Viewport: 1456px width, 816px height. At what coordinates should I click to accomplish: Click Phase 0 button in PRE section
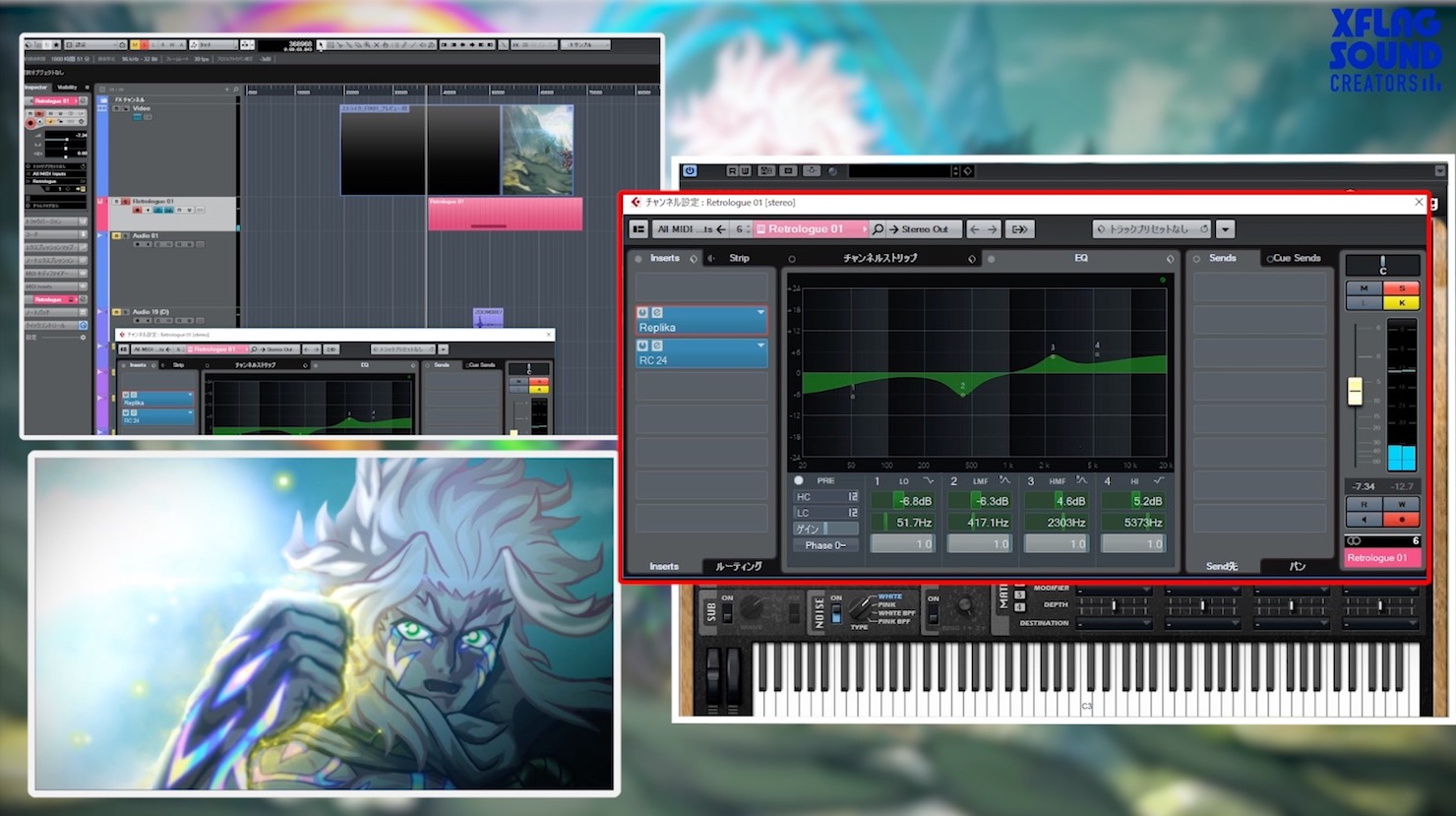pos(825,545)
